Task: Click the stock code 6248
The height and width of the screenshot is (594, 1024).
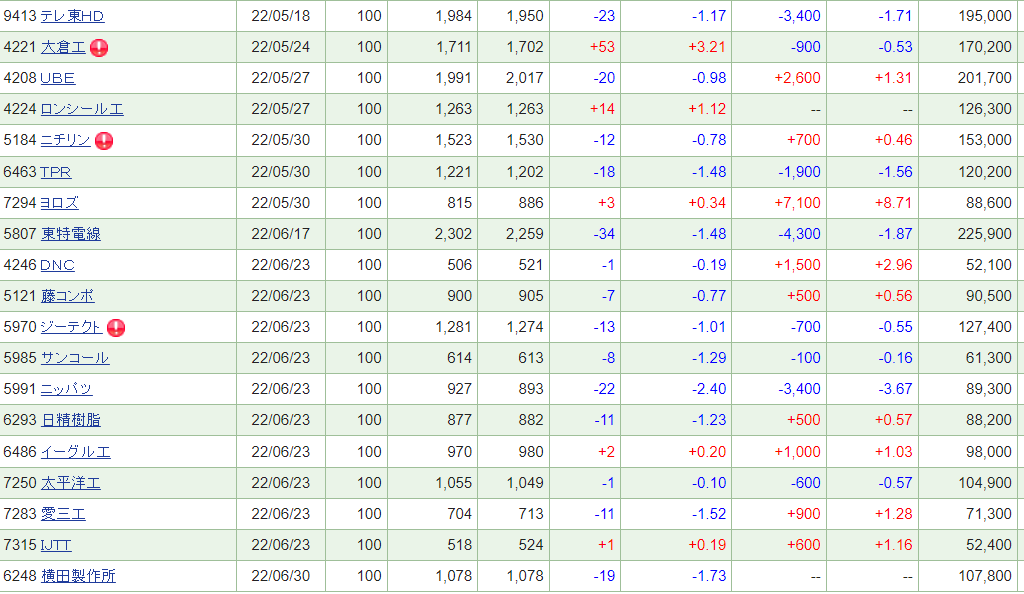Action: (20, 576)
